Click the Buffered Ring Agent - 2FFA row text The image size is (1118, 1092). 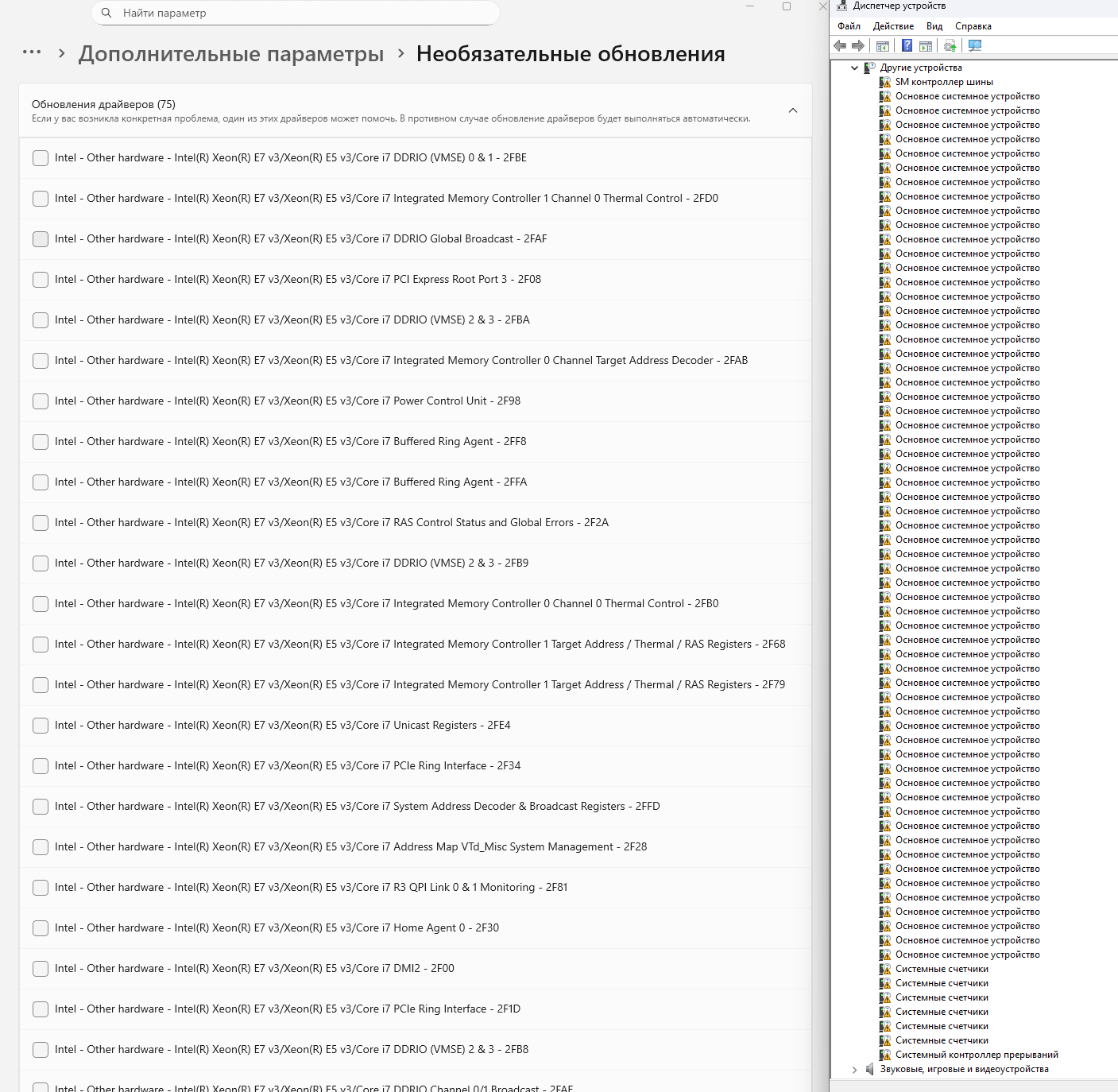pos(291,482)
